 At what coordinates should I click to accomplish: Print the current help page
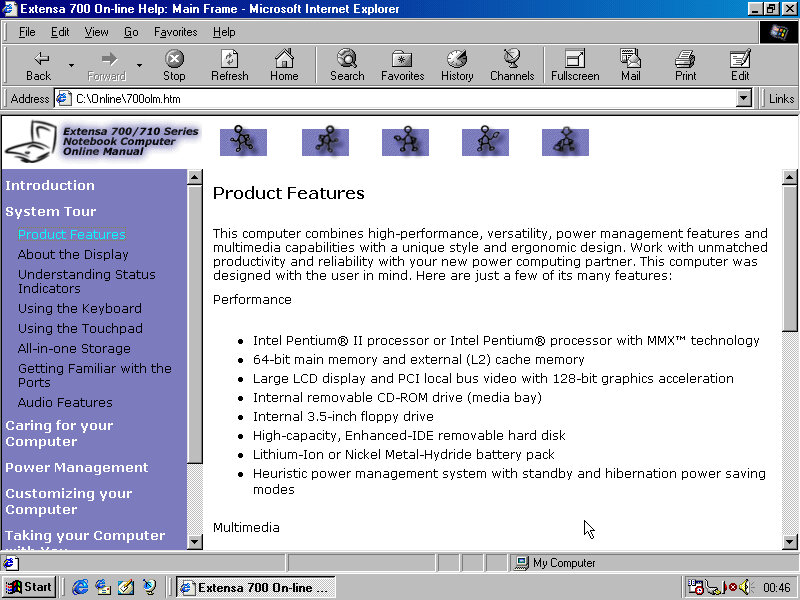click(x=685, y=65)
